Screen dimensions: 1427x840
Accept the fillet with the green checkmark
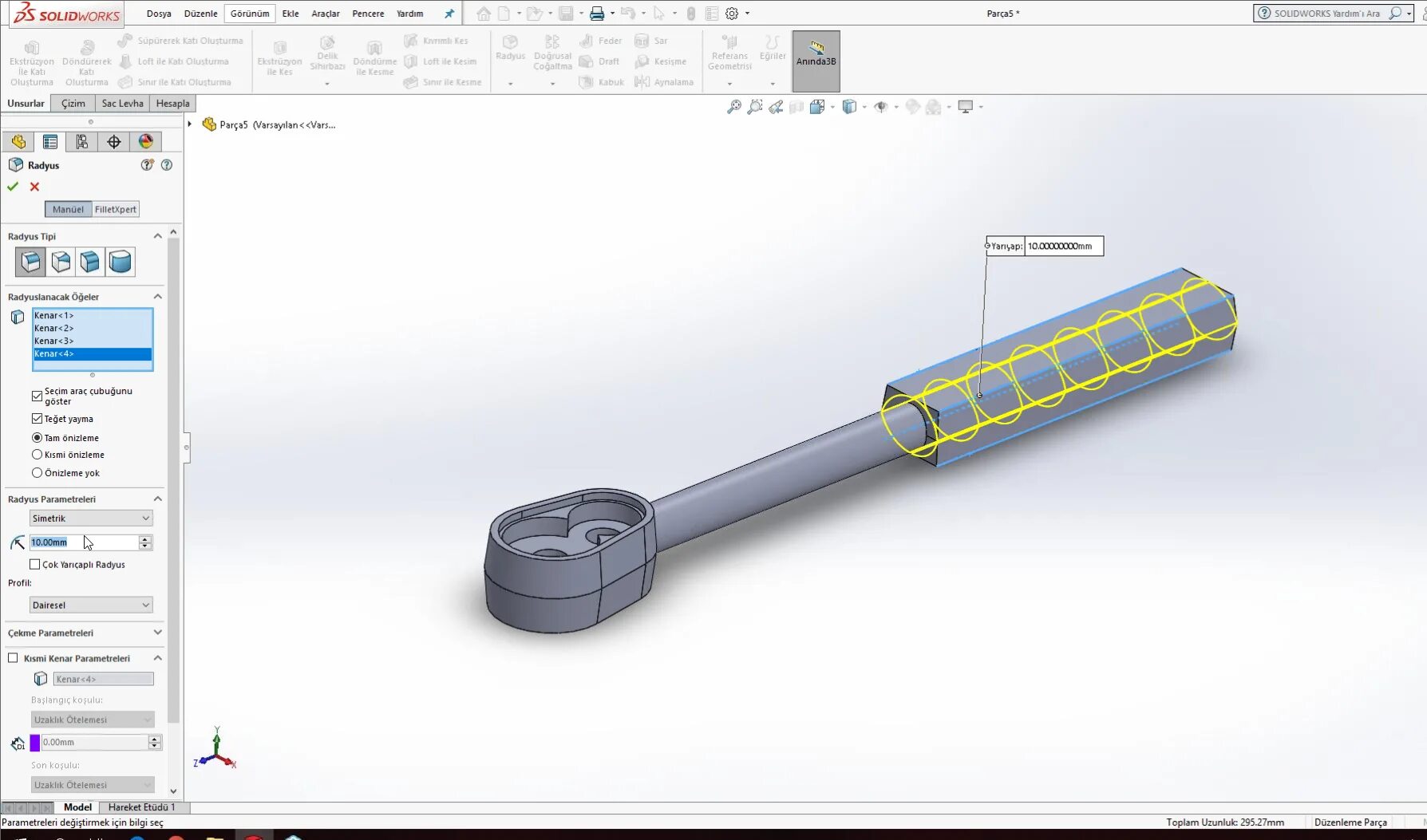coord(13,187)
